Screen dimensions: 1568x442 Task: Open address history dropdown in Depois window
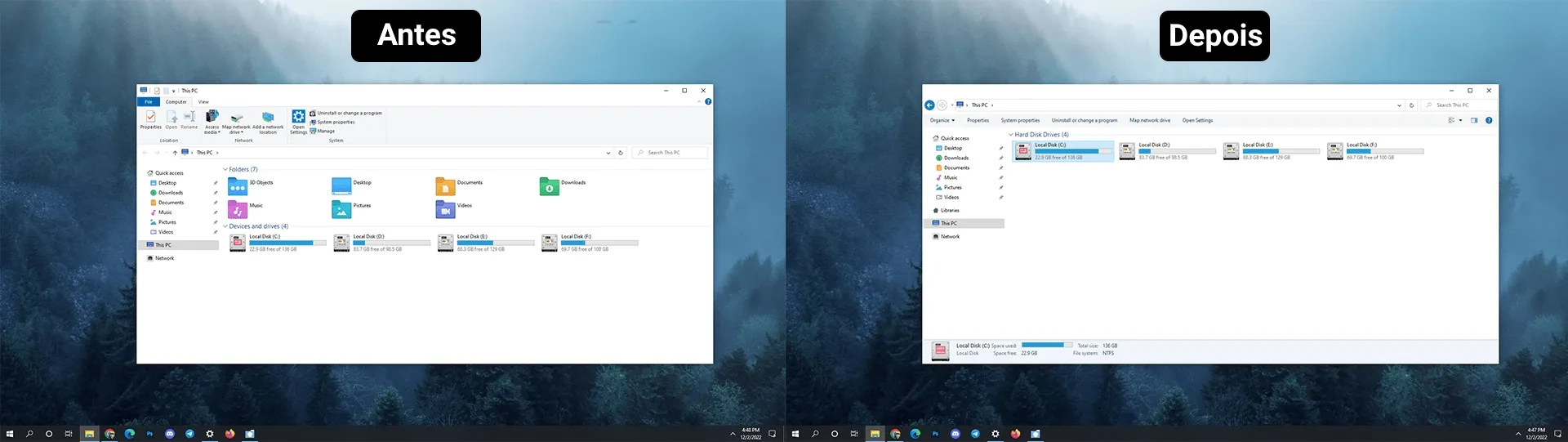coord(1400,105)
